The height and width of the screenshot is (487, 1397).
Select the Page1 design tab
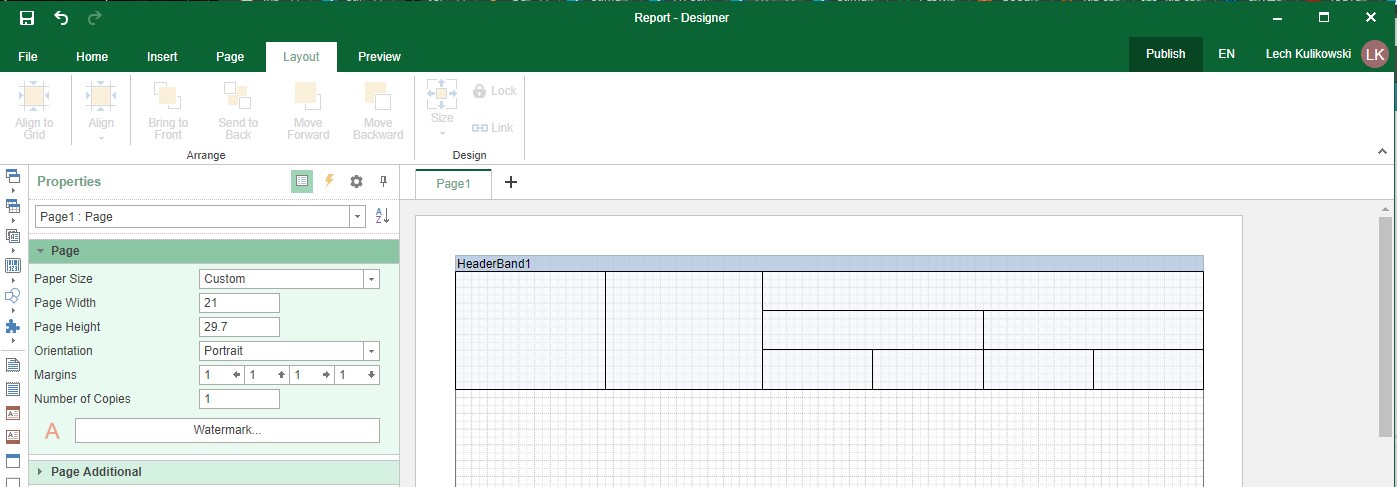click(453, 183)
